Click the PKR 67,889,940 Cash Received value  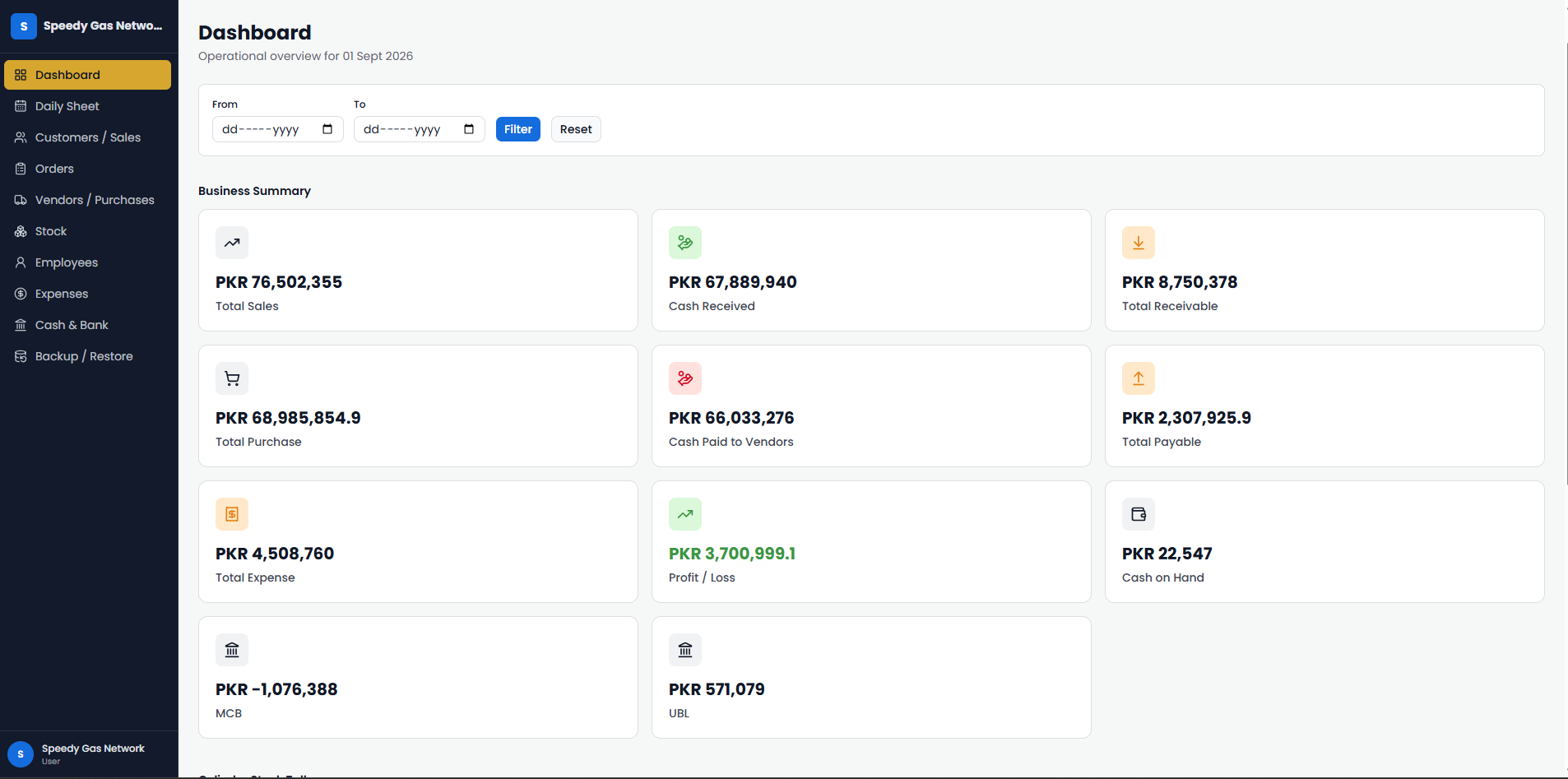click(733, 282)
